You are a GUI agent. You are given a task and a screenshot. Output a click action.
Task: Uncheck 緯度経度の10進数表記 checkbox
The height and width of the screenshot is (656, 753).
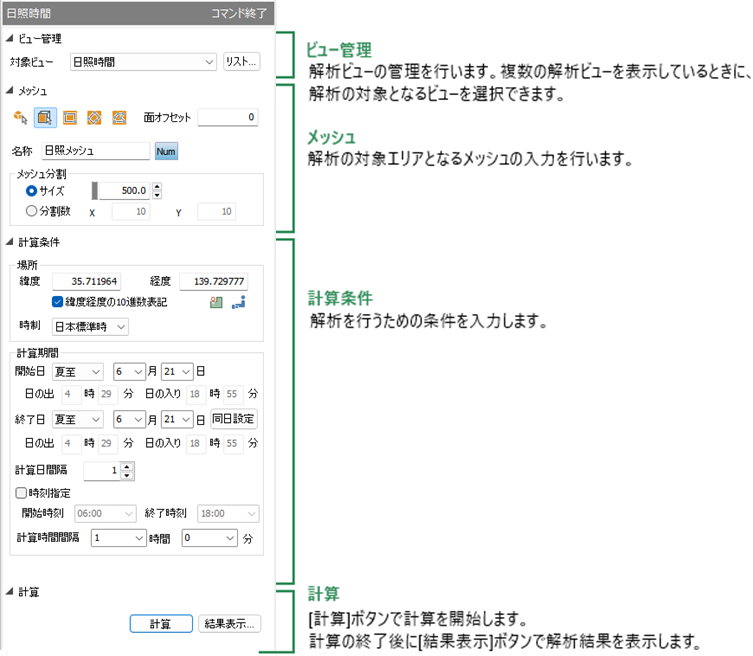pyautogui.click(x=58, y=302)
